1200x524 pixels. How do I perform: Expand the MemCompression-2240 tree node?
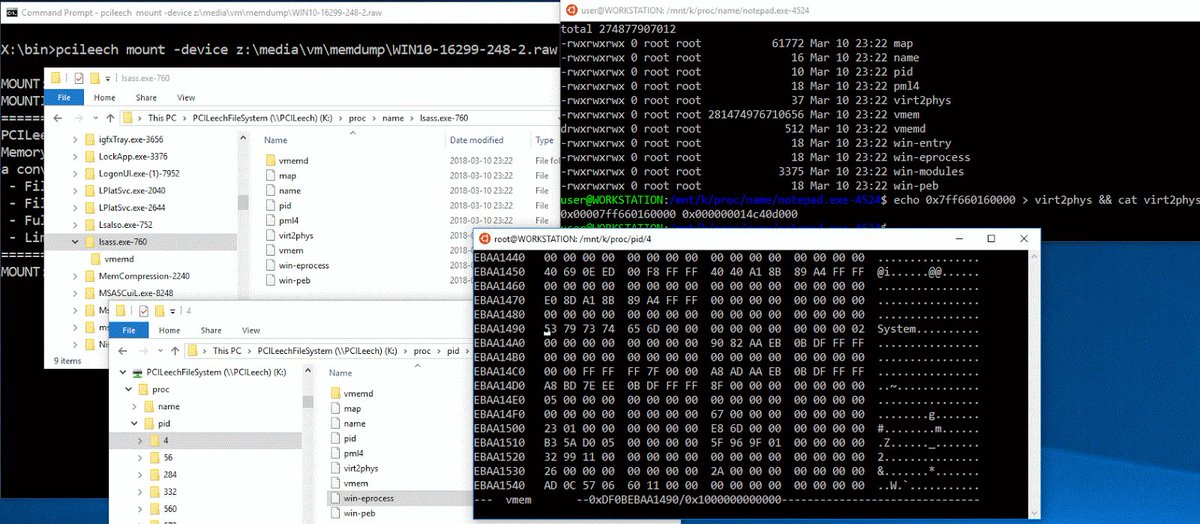click(x=77, y=276)
